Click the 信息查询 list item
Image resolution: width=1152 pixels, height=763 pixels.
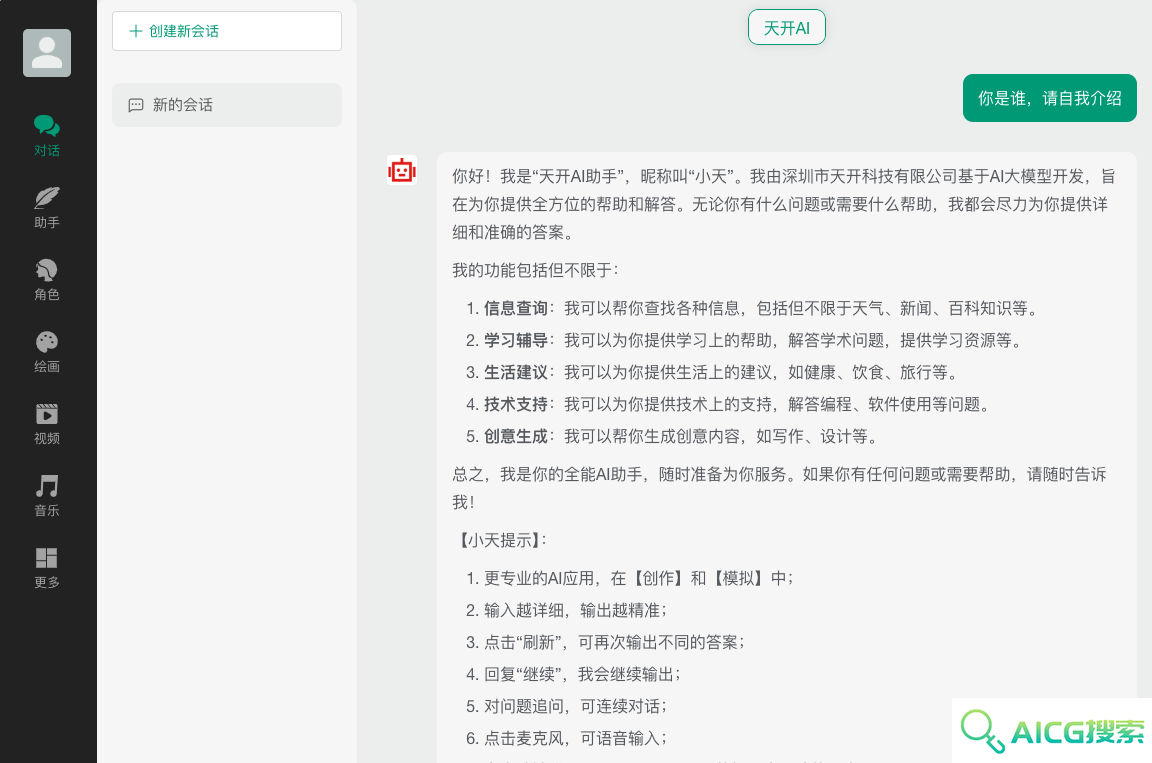pos(752,308)
